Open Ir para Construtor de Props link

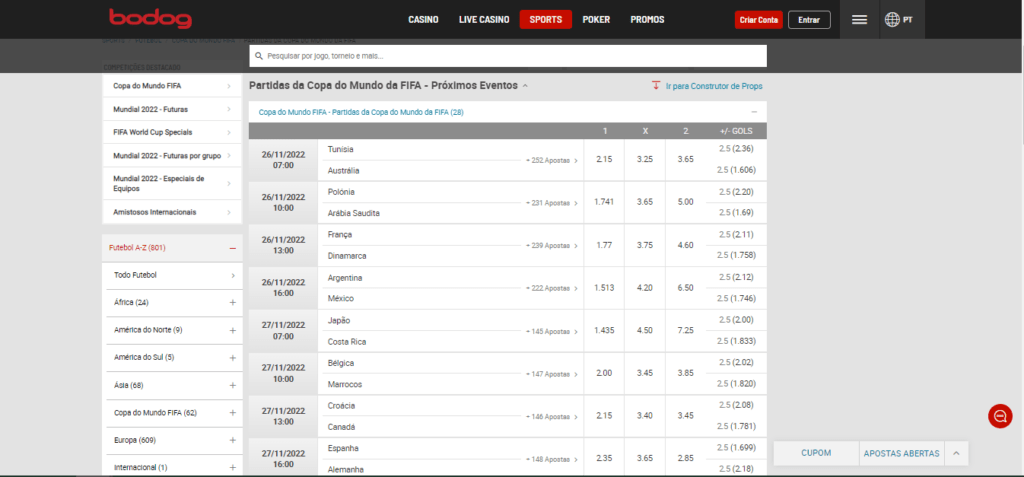pos(714,86)
